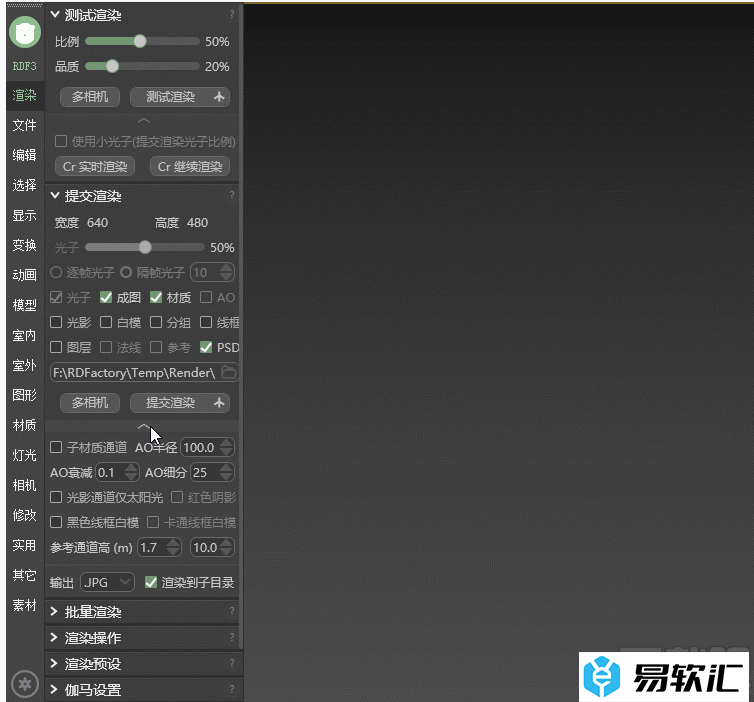This screenshot has height=702, width=754.
Task: Expand the 伽马设置 section
Action: point(54,689)
